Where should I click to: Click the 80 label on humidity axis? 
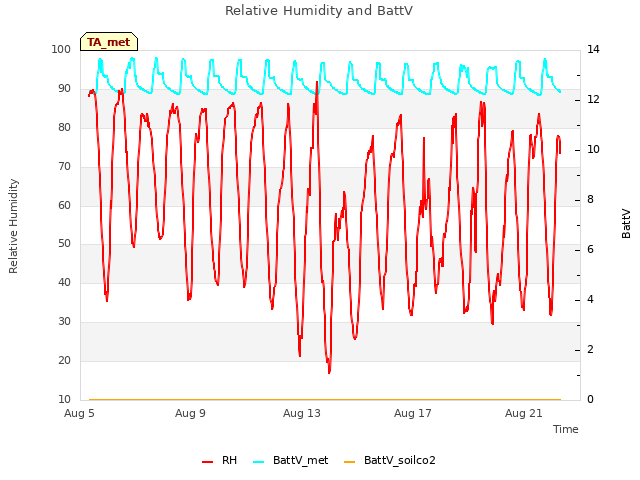pos(64,127)
